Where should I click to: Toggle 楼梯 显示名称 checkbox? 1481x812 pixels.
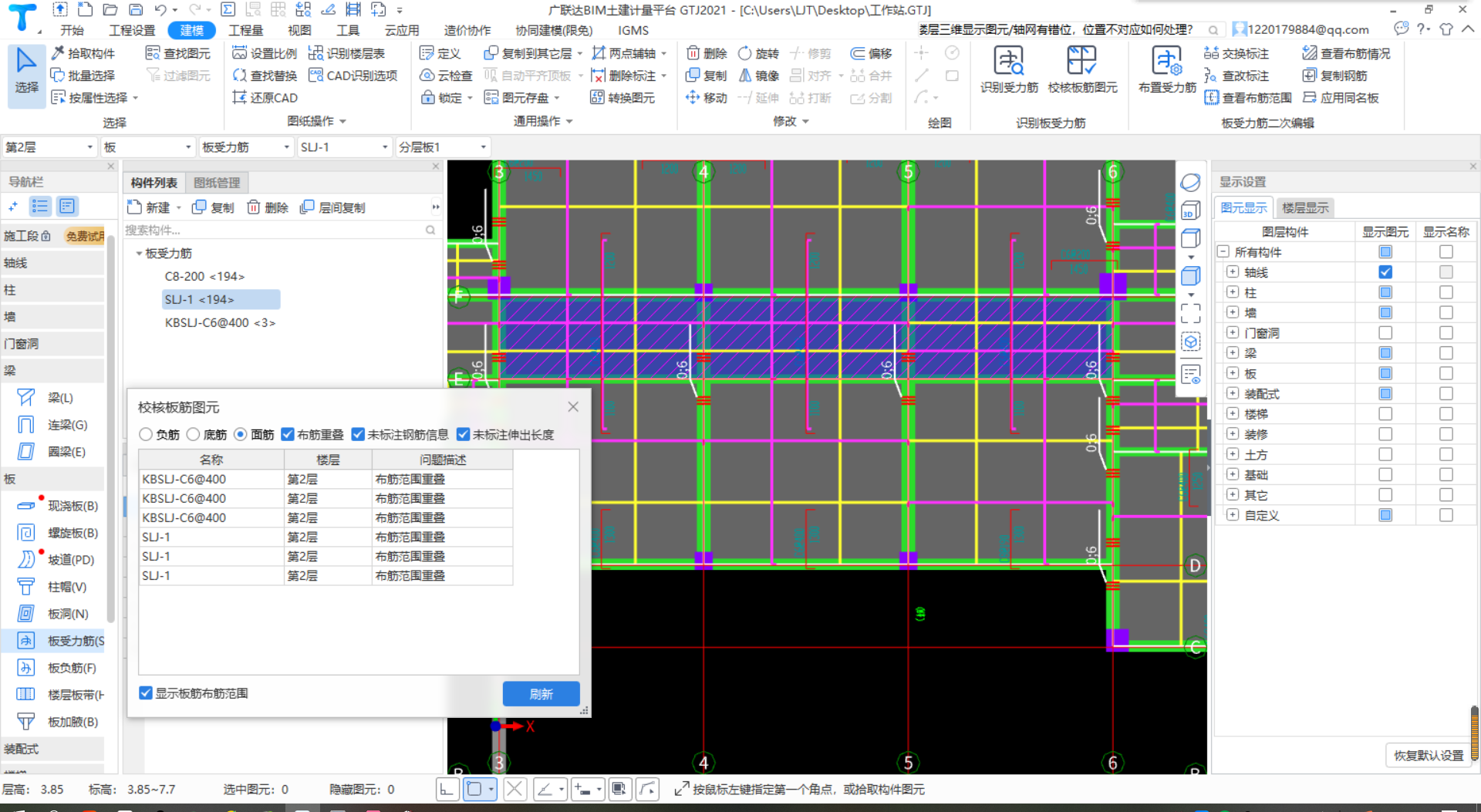pos(1446,414)
